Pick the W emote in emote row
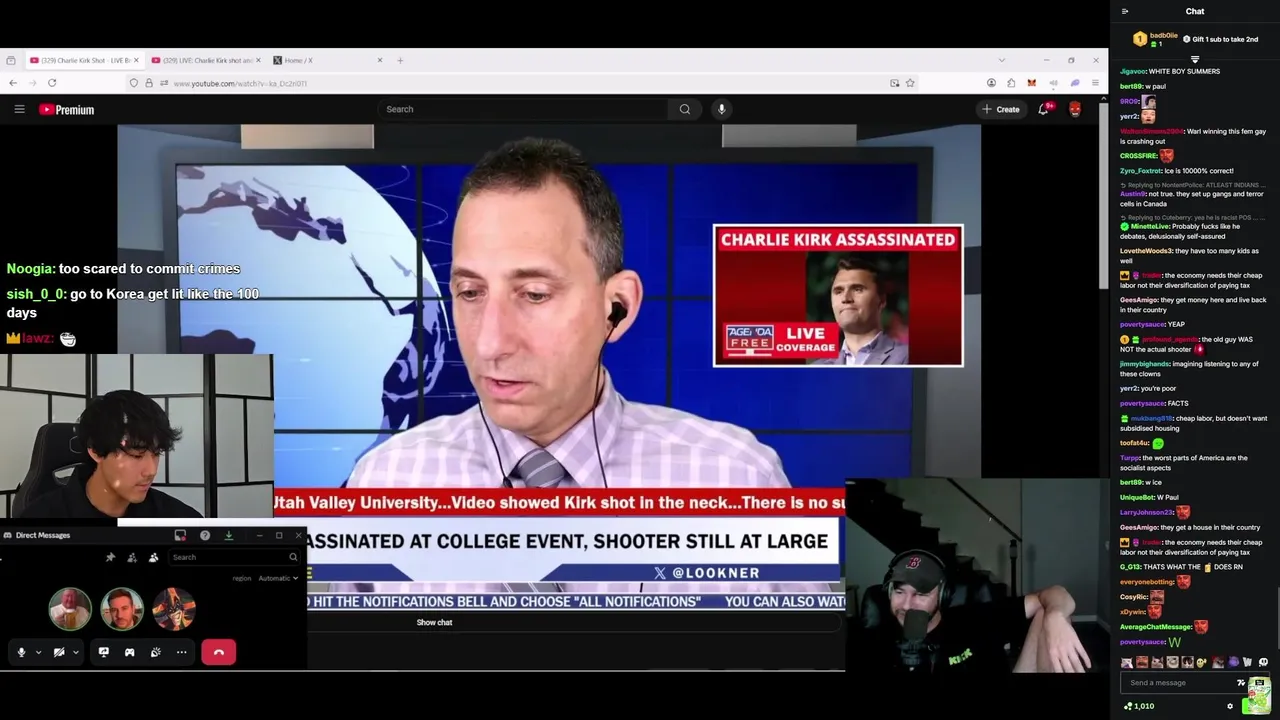 (x=1247, y=662)
